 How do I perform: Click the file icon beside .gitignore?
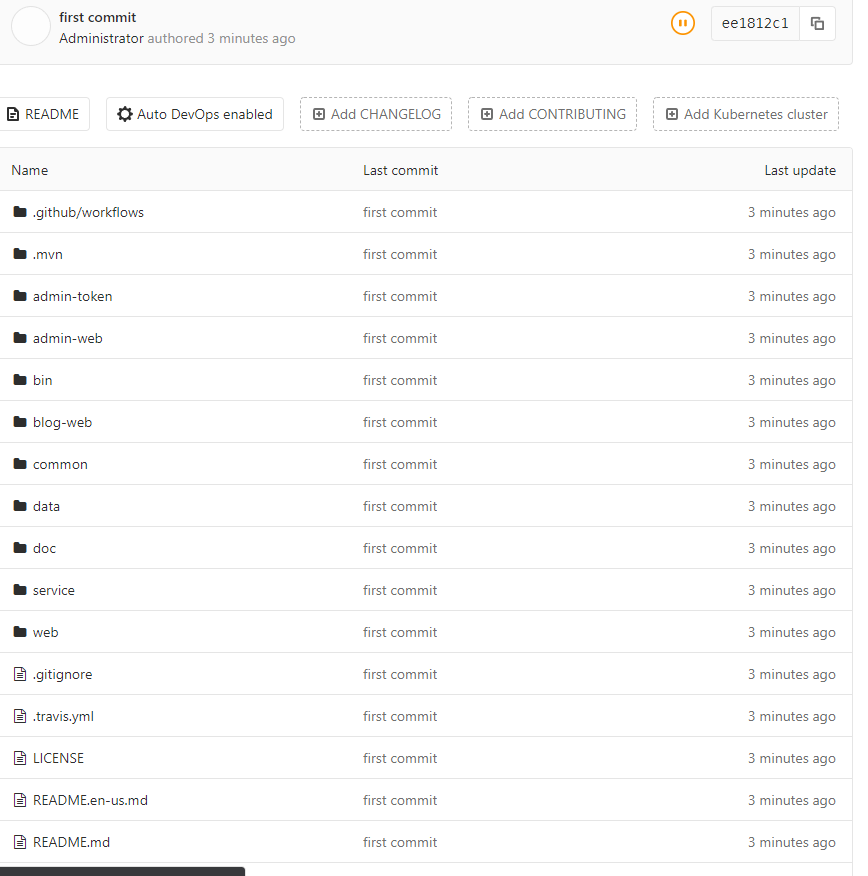[x=19, y=674]
